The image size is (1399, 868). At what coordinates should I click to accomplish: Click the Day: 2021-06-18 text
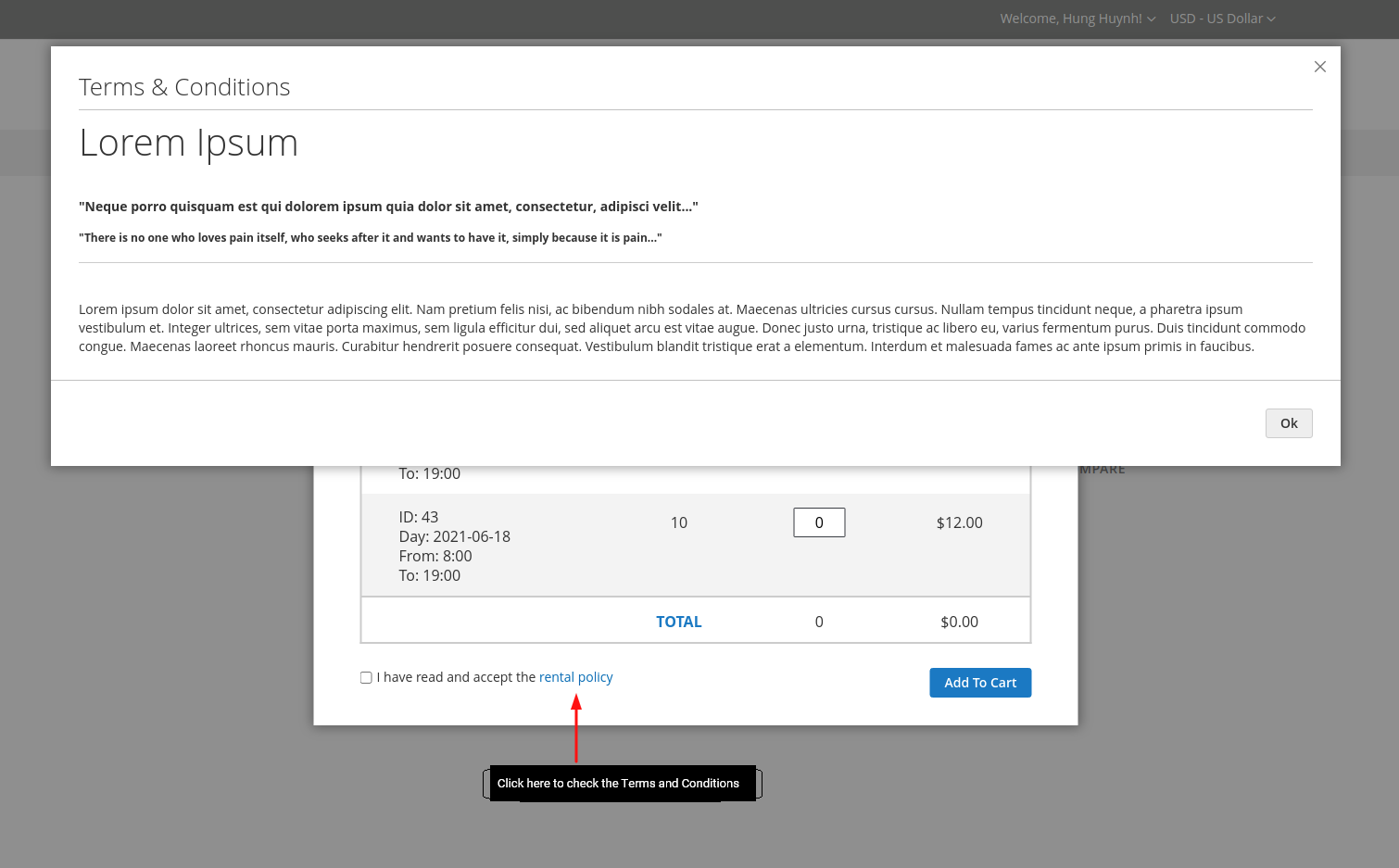point(454,536)
